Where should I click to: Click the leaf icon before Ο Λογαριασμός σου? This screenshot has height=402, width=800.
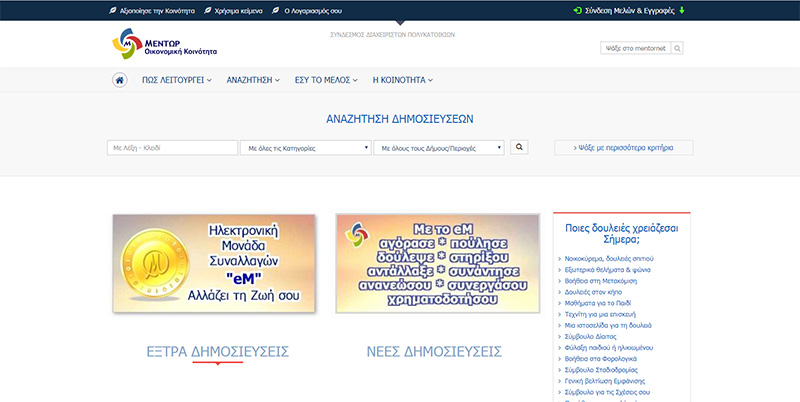pos(276,10)
